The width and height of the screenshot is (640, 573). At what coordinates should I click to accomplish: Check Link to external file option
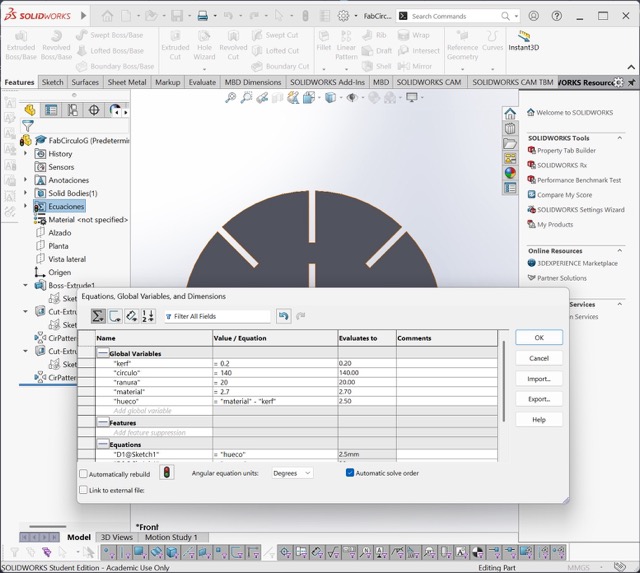[83, 490]
